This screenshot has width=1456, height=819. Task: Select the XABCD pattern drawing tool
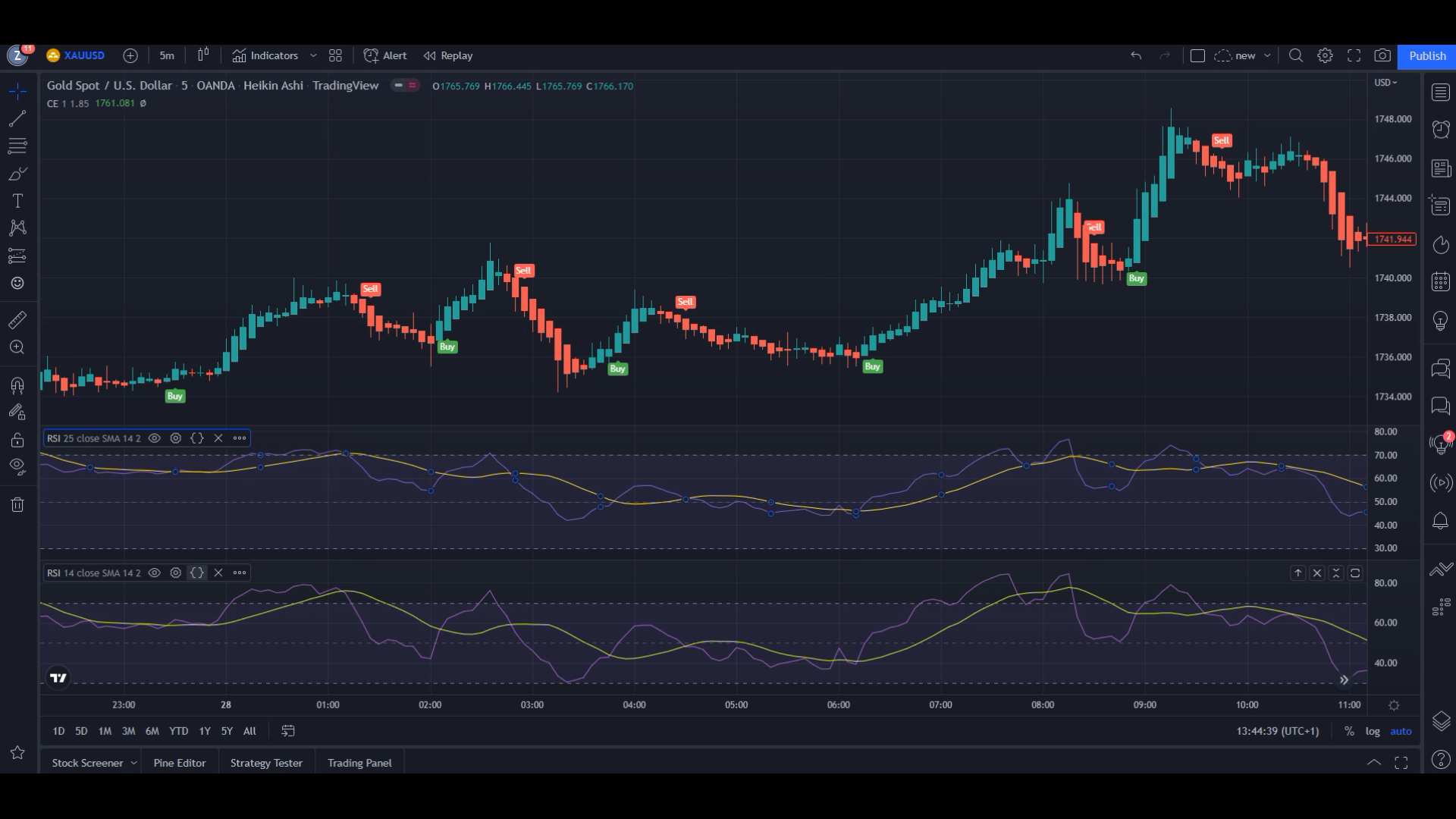[17, 228]
